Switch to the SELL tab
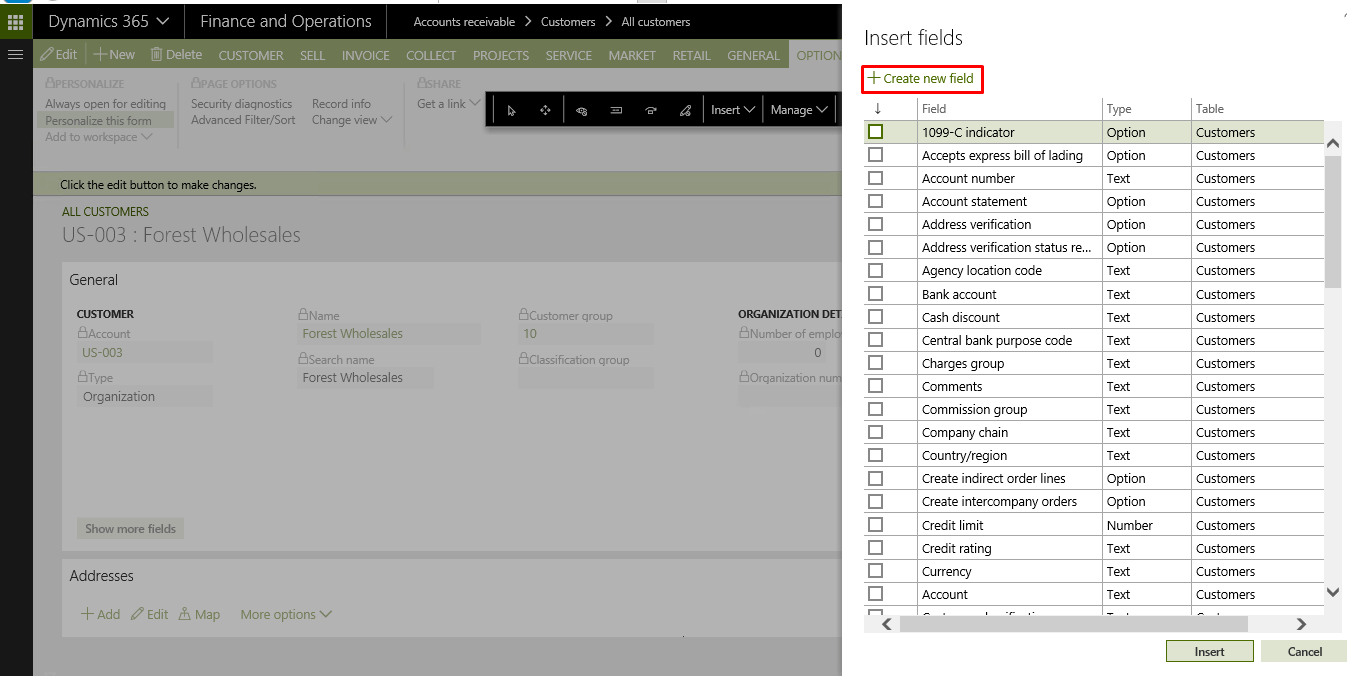1347x676 pixels. [313, 55]
